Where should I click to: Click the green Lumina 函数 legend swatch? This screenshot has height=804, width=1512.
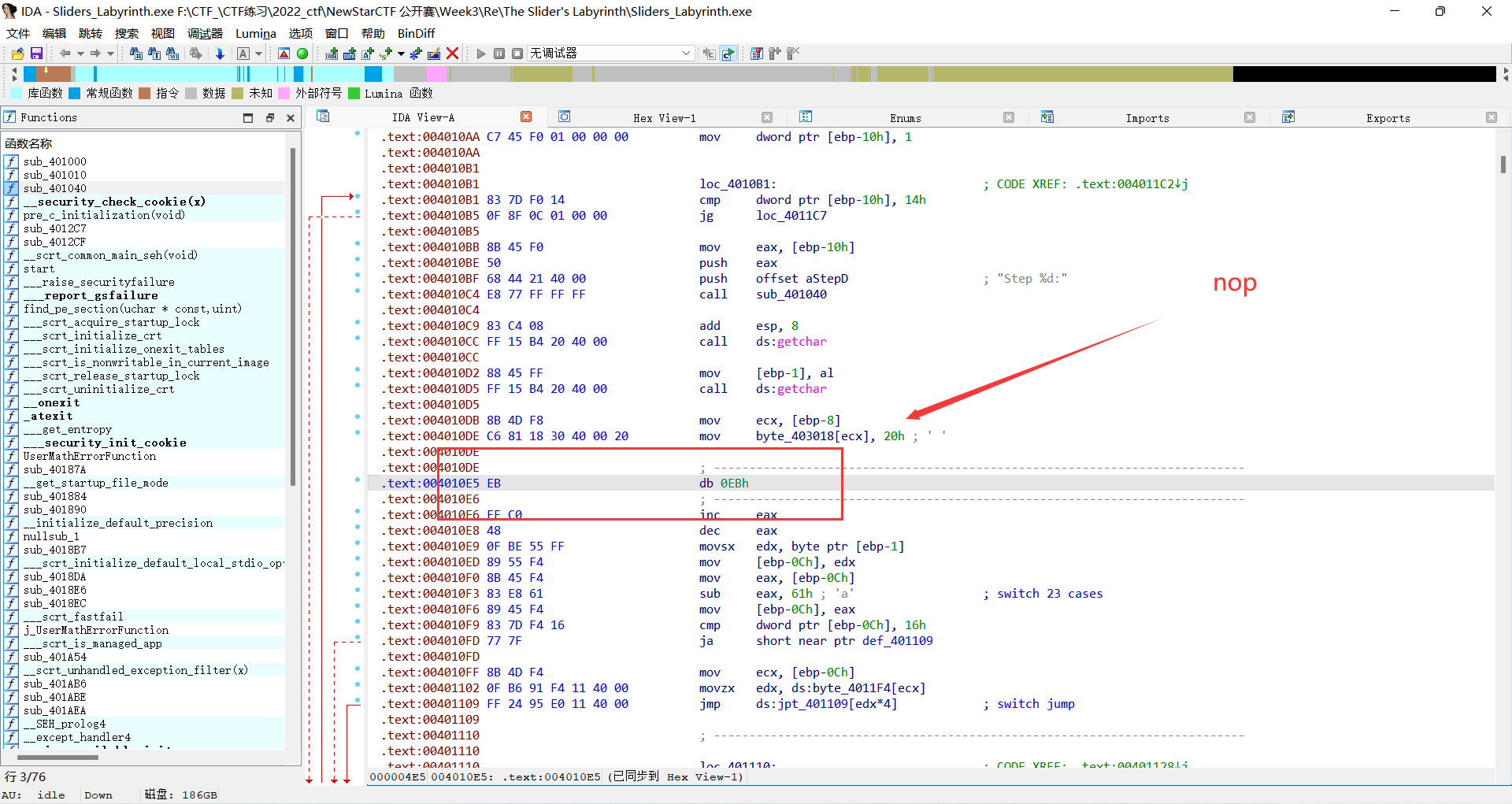point(354,93)
